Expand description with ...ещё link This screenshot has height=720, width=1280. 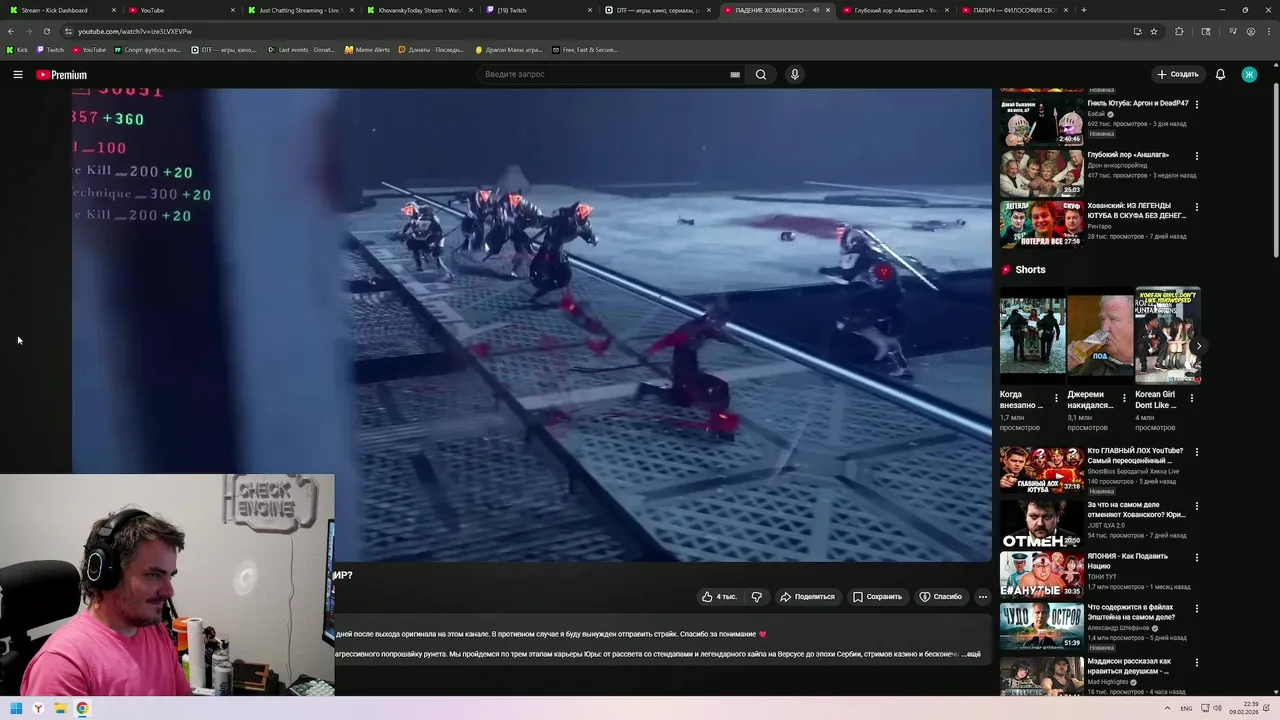coord(973,654)
